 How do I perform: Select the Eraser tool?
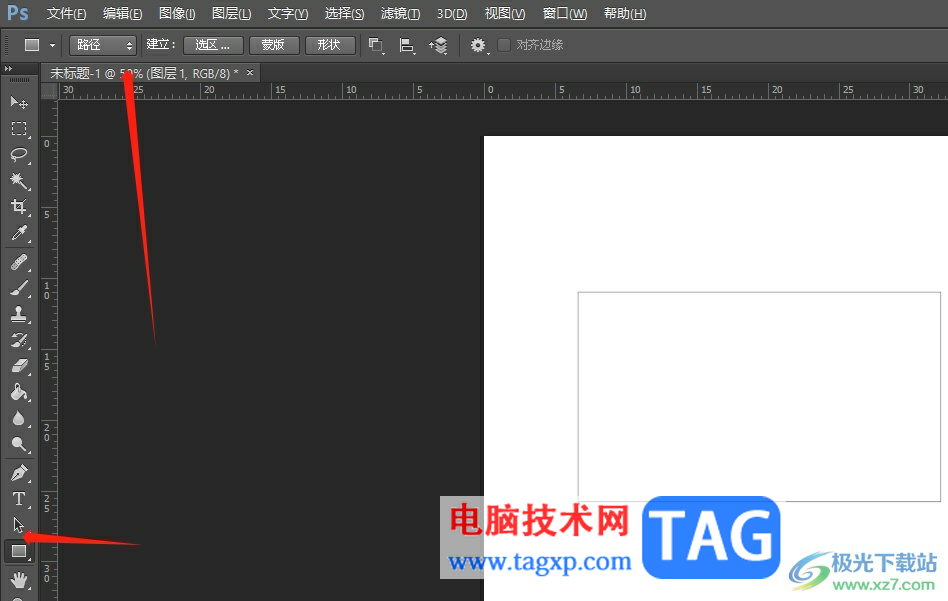coord(19,366)
